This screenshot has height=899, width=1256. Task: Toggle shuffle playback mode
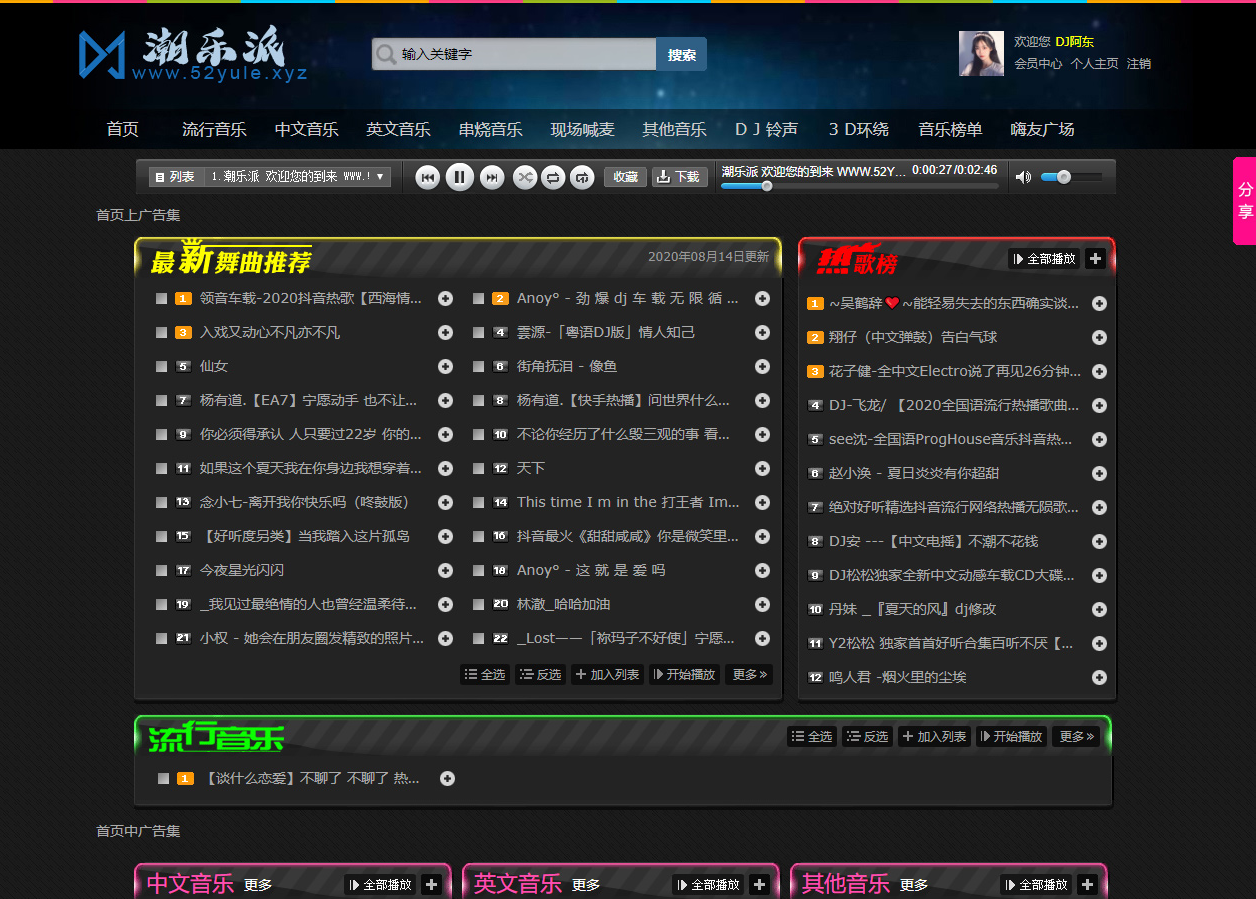(x=524, y=177)
